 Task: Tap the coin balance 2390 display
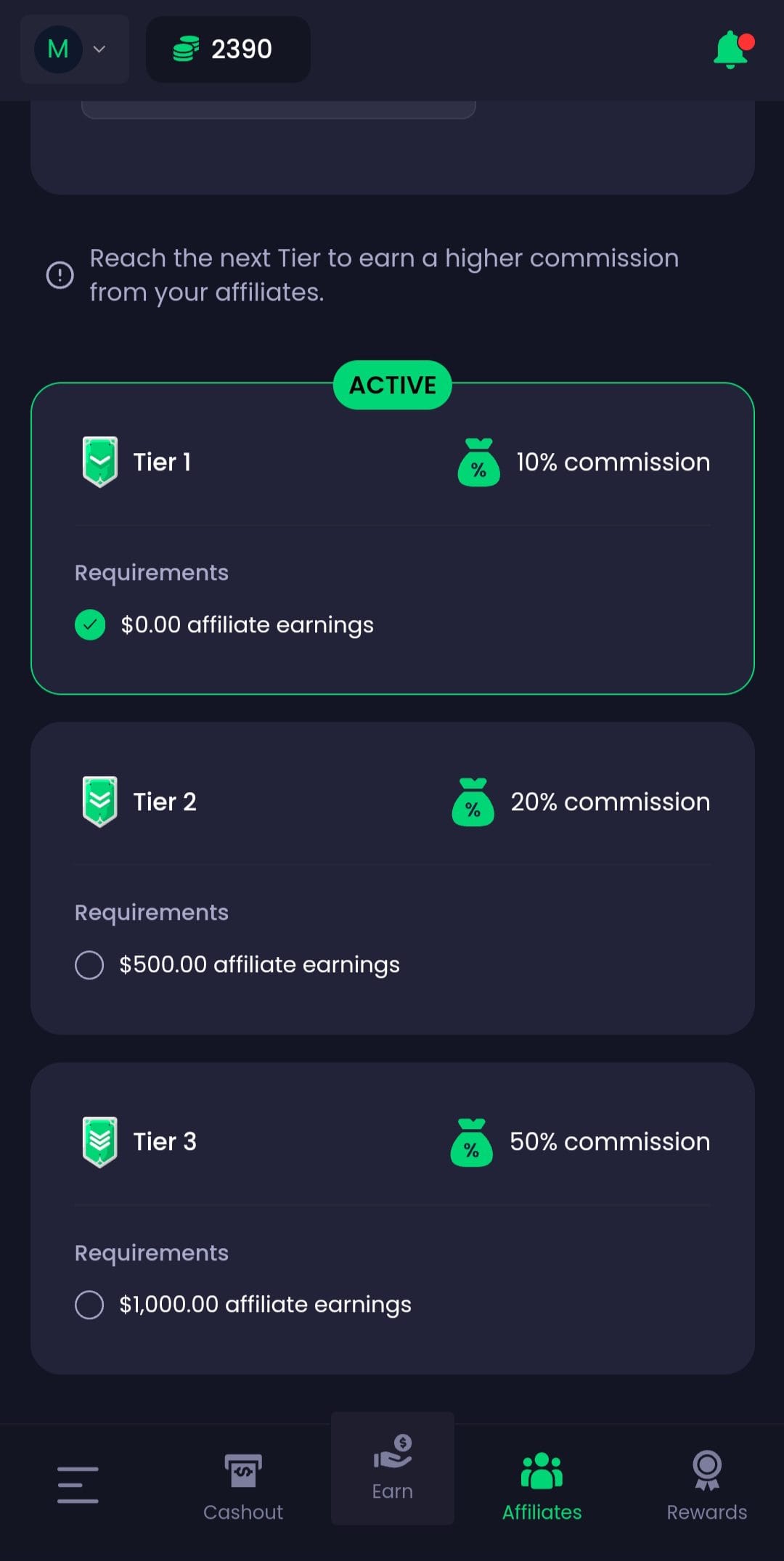[228, 49]
